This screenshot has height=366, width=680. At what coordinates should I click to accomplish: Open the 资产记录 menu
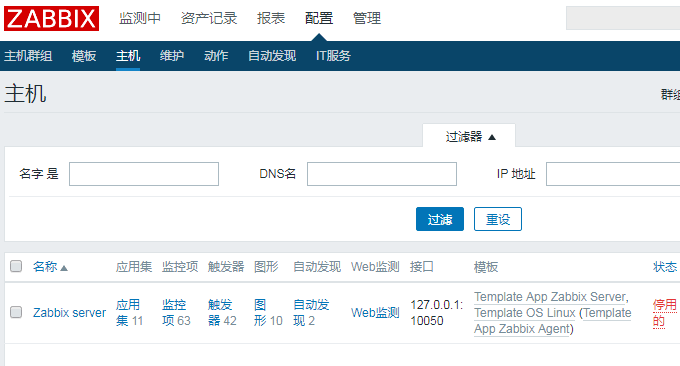pyautogui.click(x=209, y=18)
